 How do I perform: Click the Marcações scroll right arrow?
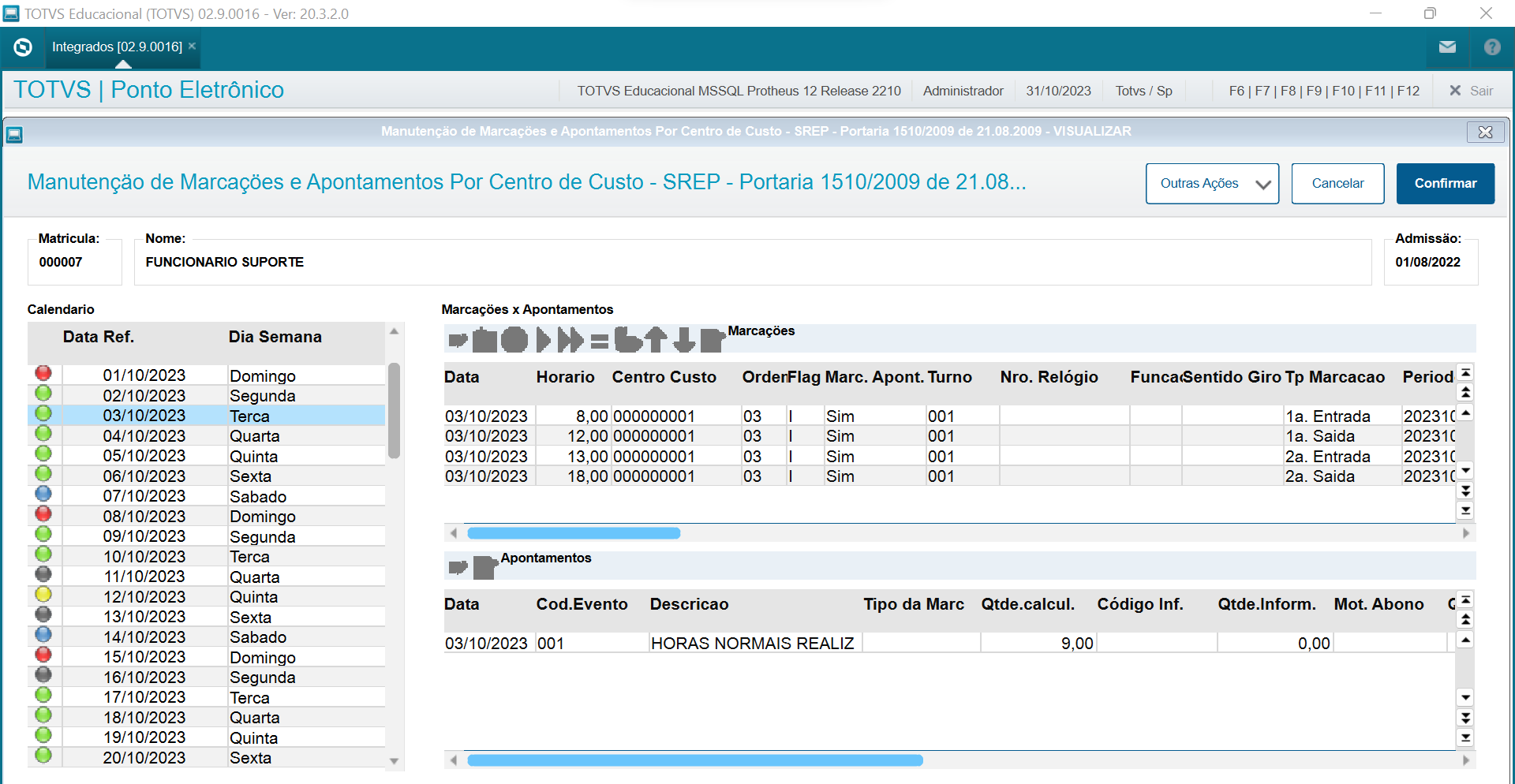pyautogui.click(x=1466, y=533)
